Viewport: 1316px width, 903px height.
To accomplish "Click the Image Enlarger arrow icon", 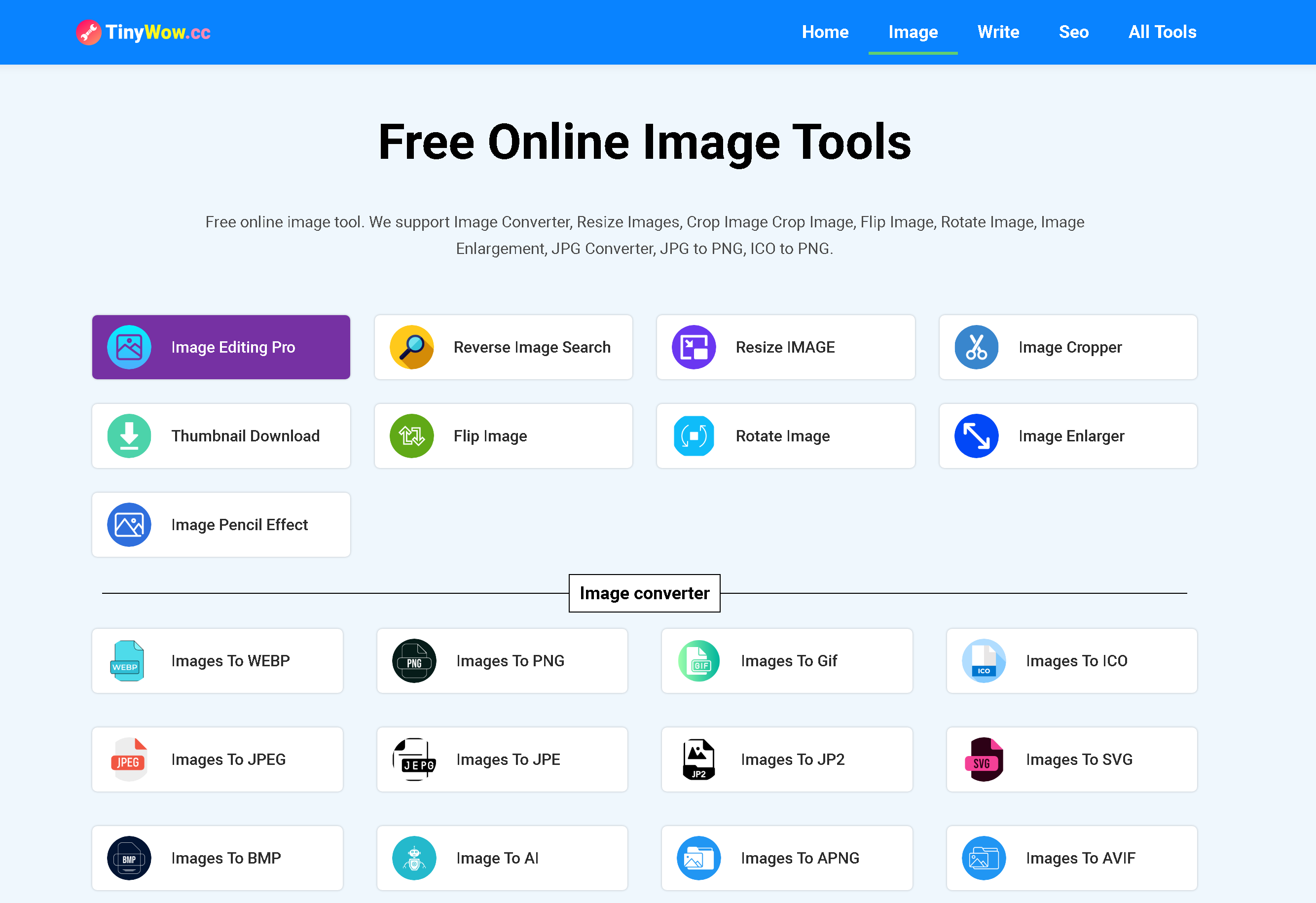I will (976, 436).
